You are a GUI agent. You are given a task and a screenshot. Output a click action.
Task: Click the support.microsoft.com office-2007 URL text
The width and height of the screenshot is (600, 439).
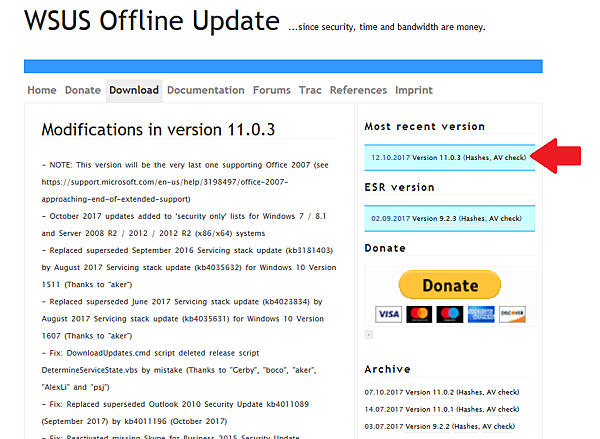tap(165, 191)
